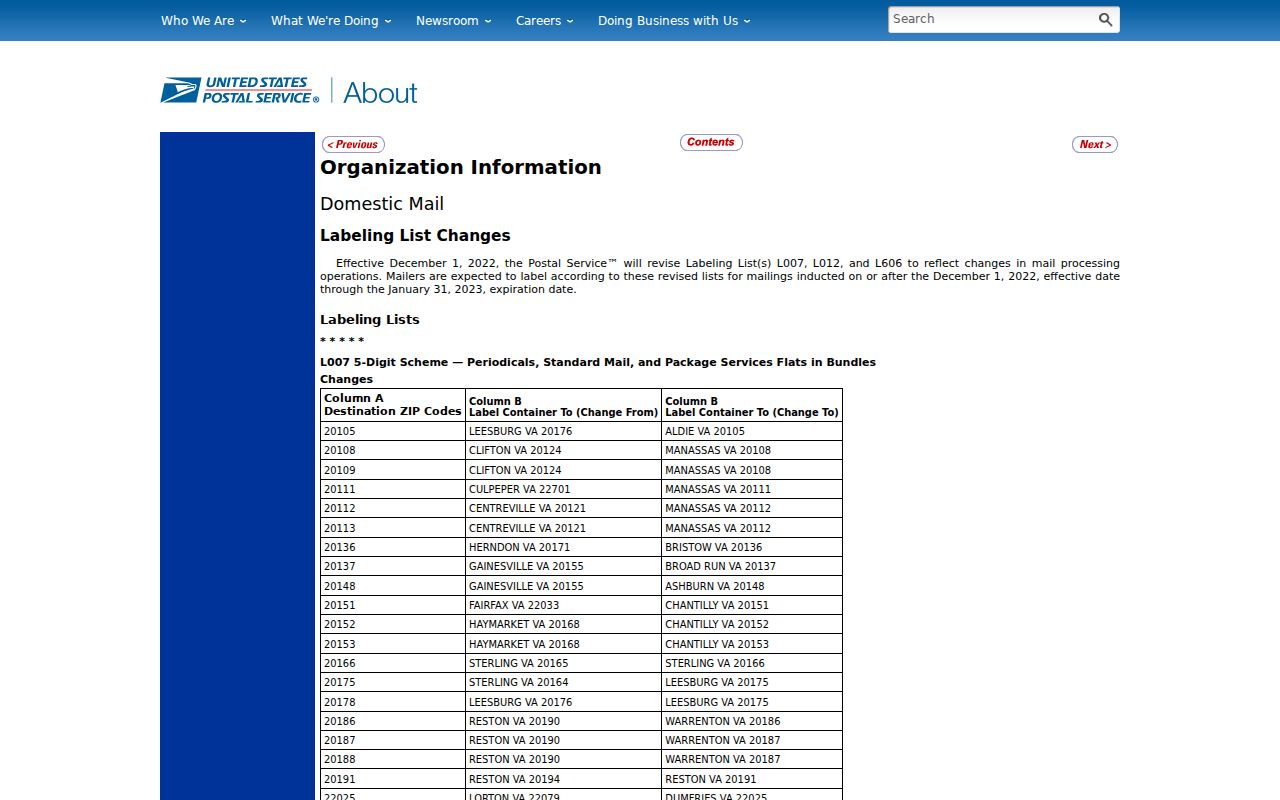The width and height of the screenshot is (1280, 800).
Task: Expand the What We're Doing menu
Action: [x=331, y=20]
